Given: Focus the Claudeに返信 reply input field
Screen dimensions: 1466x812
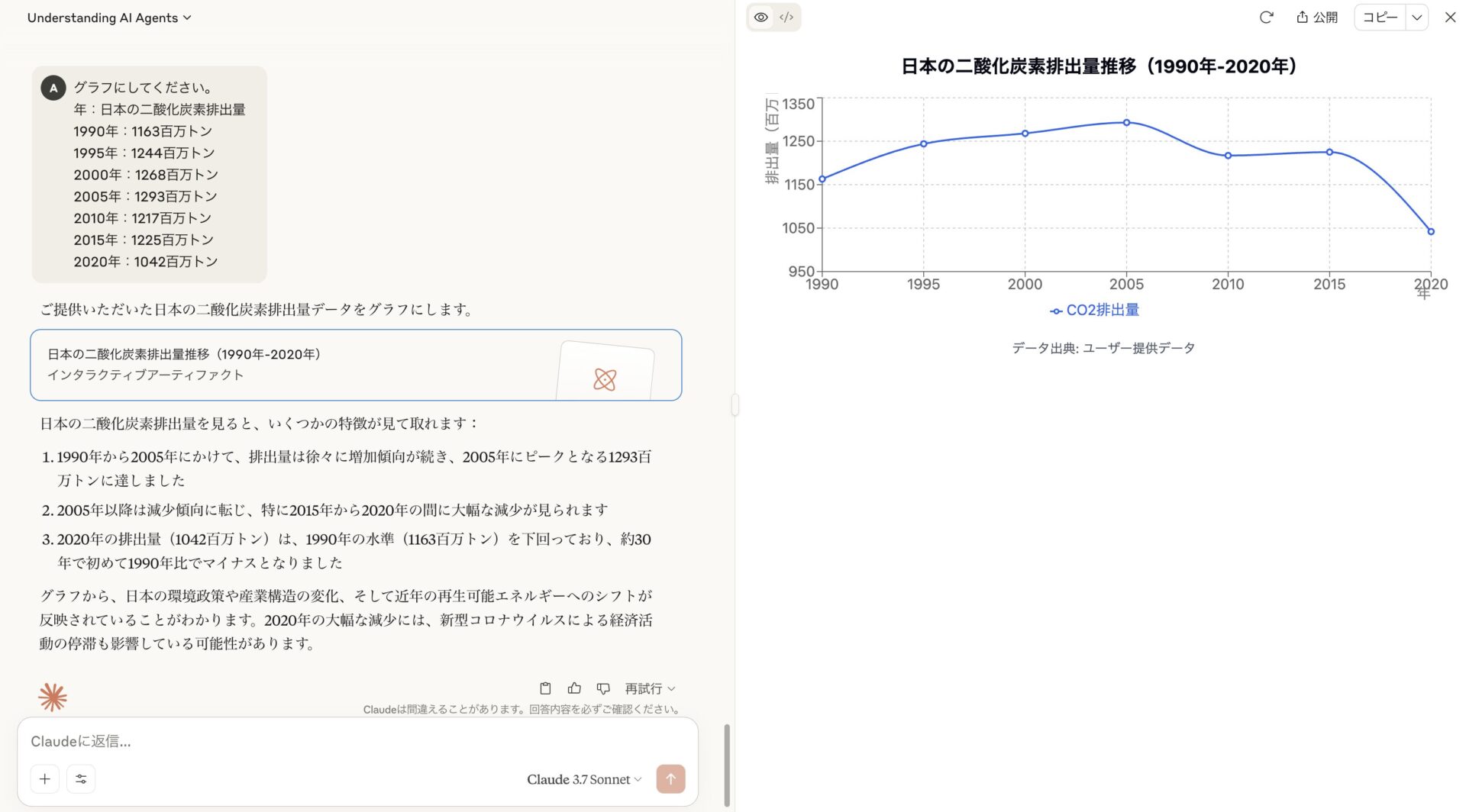Looking at the screenshot, I should [x=357, y=741].
